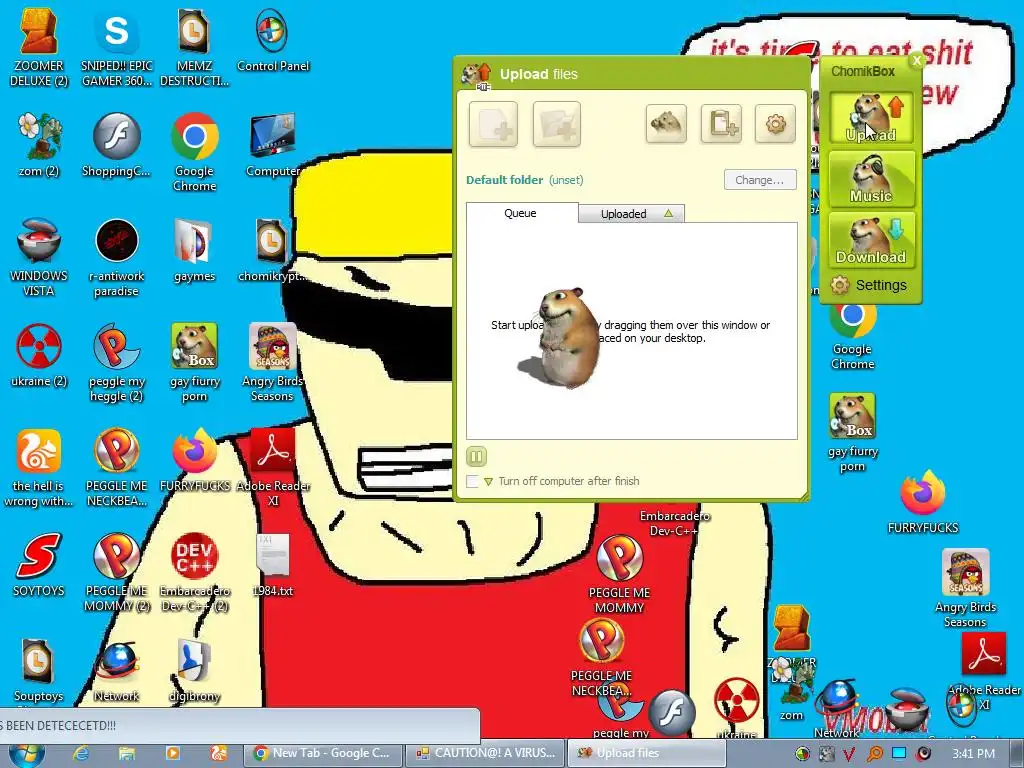Click the green triangle on the Uploaded tab
This screenshot has width=1024, height=768.
pos(668,214)
